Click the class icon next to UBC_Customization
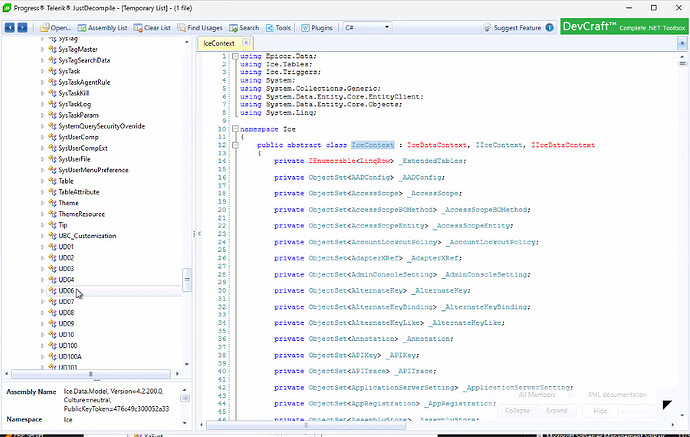690x437 pixels. [x=52, y=236]
